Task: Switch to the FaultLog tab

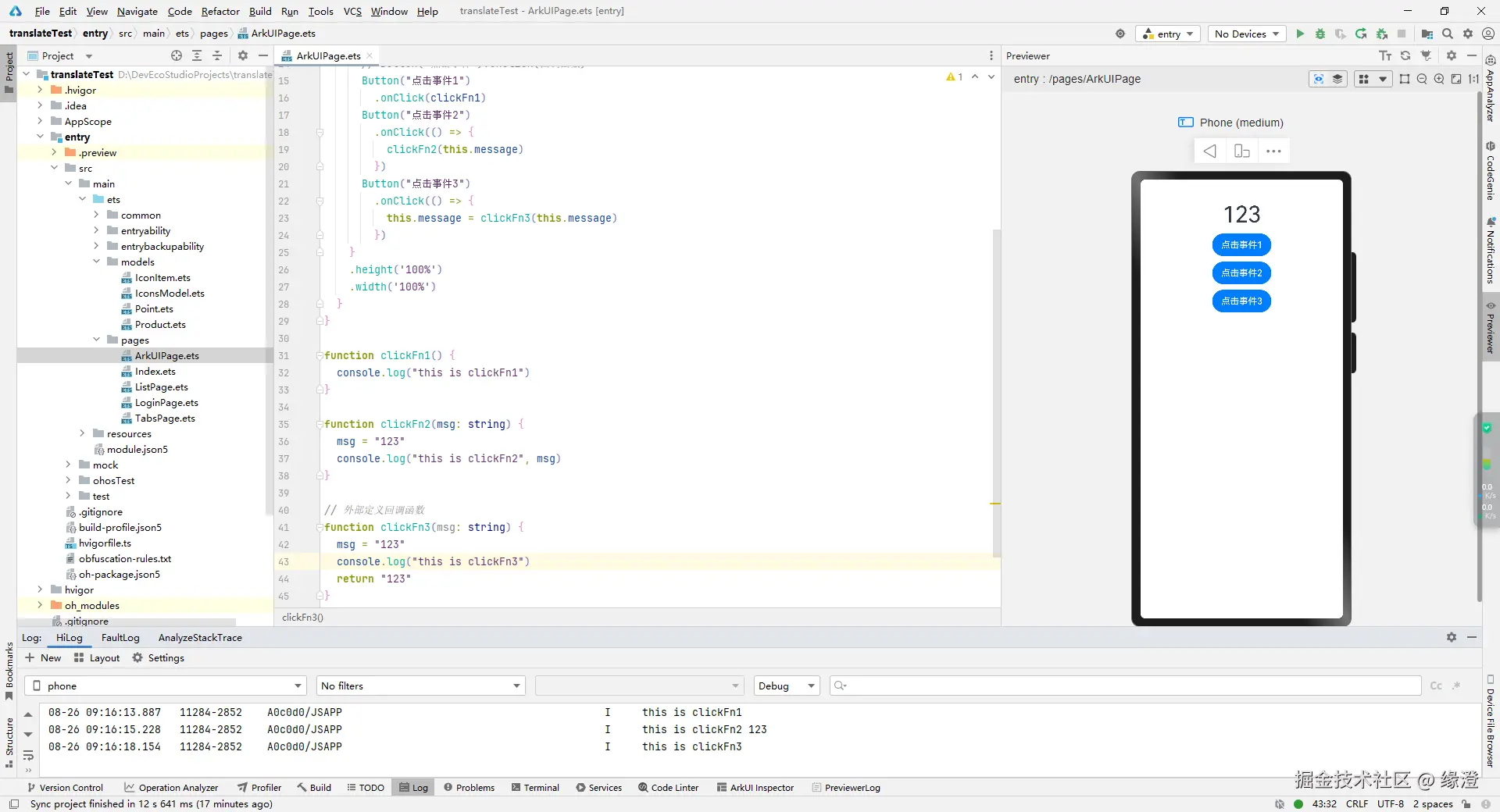Action: click(x=120, y=637)
